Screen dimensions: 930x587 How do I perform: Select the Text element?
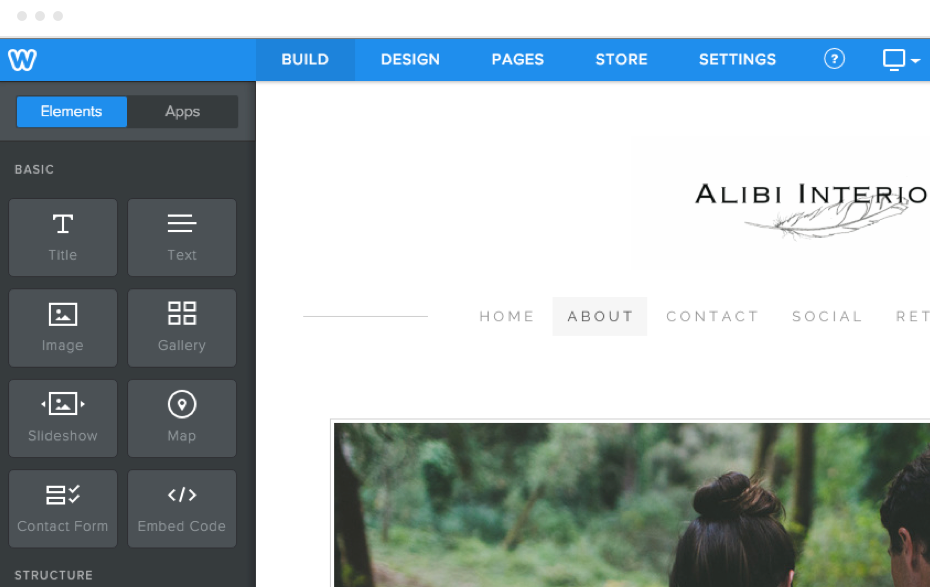(181, 237)
